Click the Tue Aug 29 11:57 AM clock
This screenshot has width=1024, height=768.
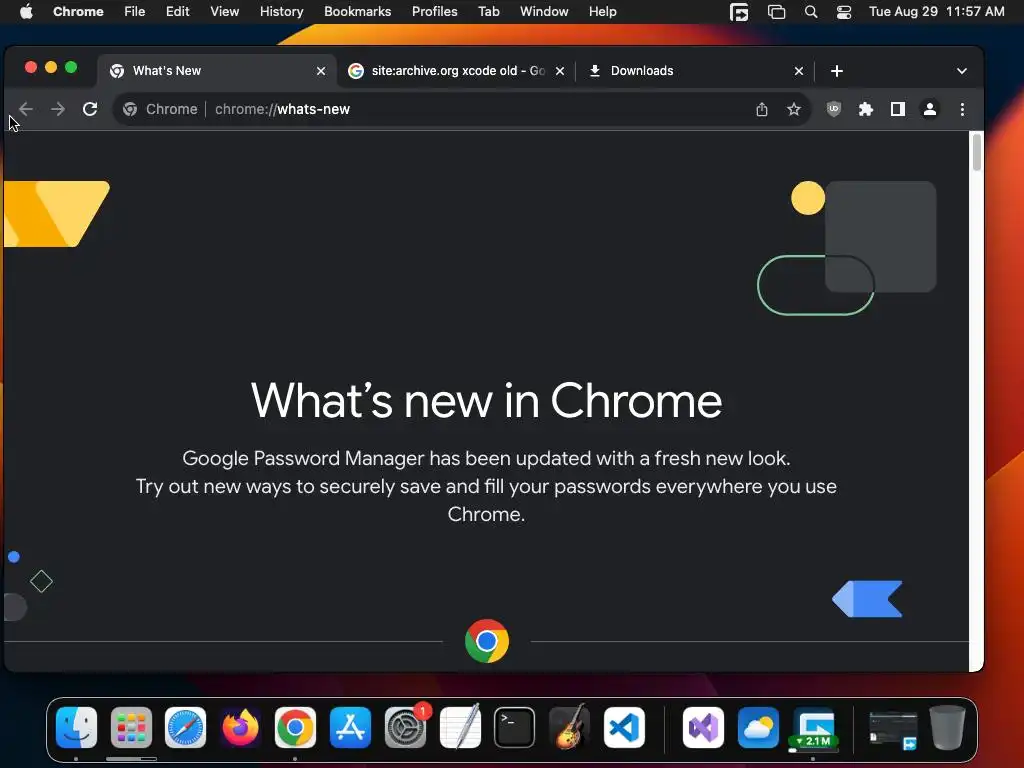click(936, 11)
